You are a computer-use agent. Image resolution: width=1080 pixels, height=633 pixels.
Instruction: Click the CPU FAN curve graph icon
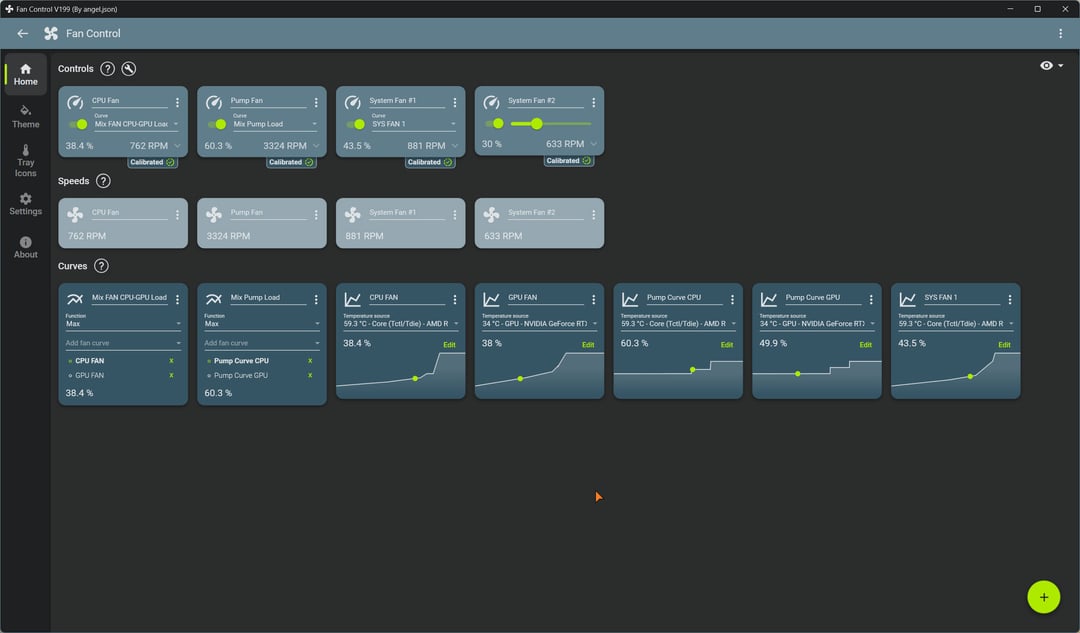pos(353,299)
